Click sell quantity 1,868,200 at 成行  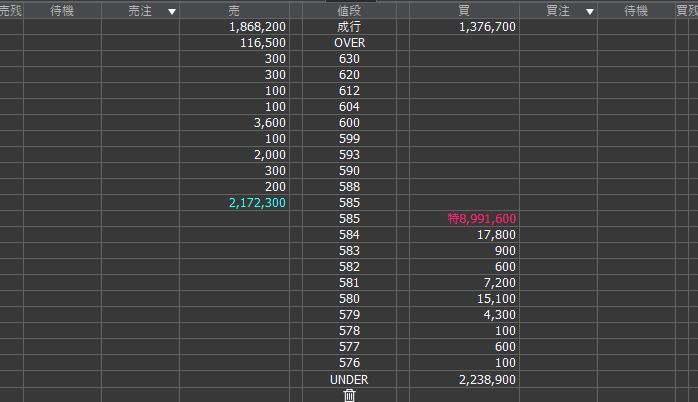(257, 27)
